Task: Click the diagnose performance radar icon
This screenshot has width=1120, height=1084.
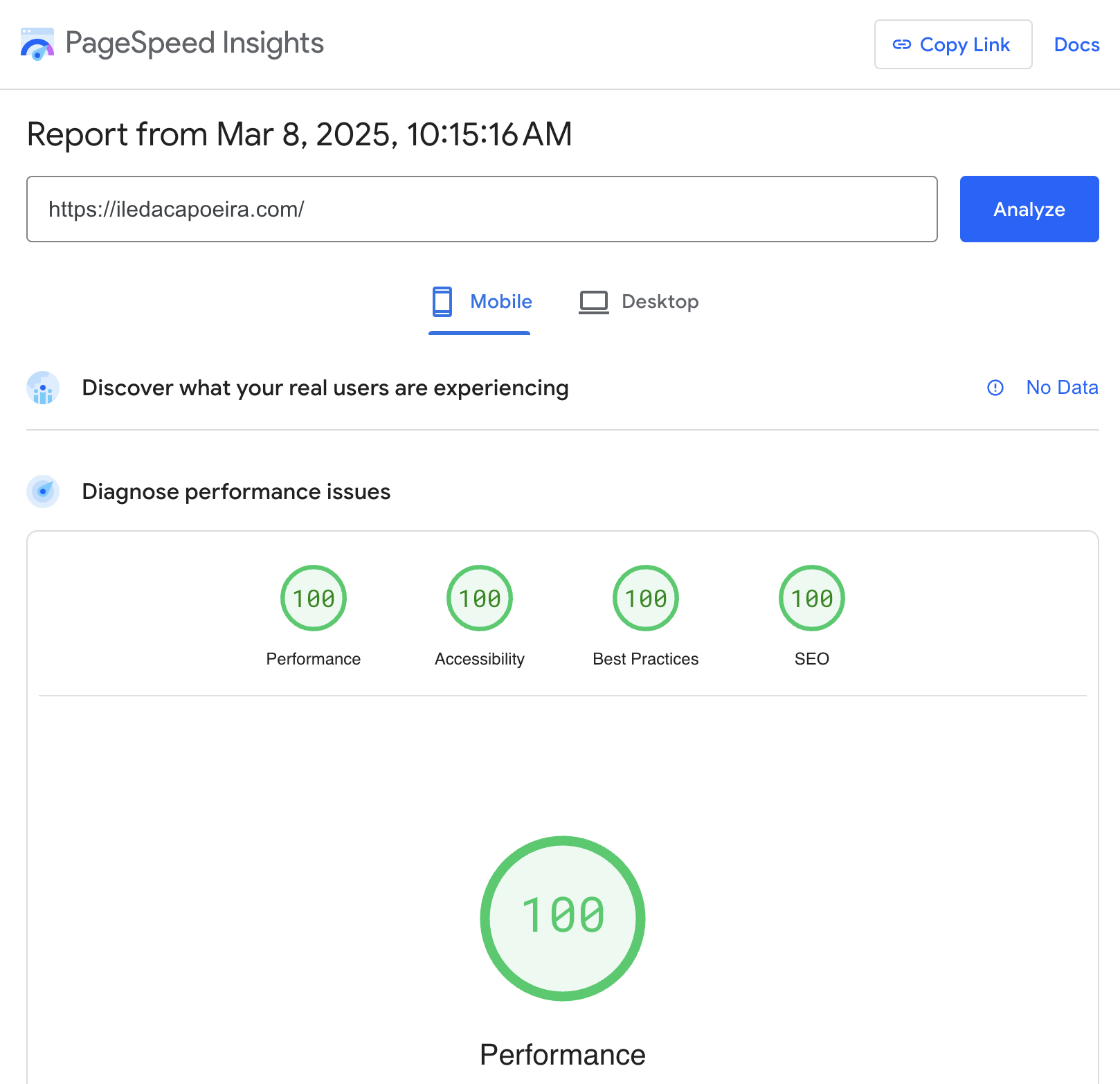Action: pyautogui.click(x=43, y=491)
